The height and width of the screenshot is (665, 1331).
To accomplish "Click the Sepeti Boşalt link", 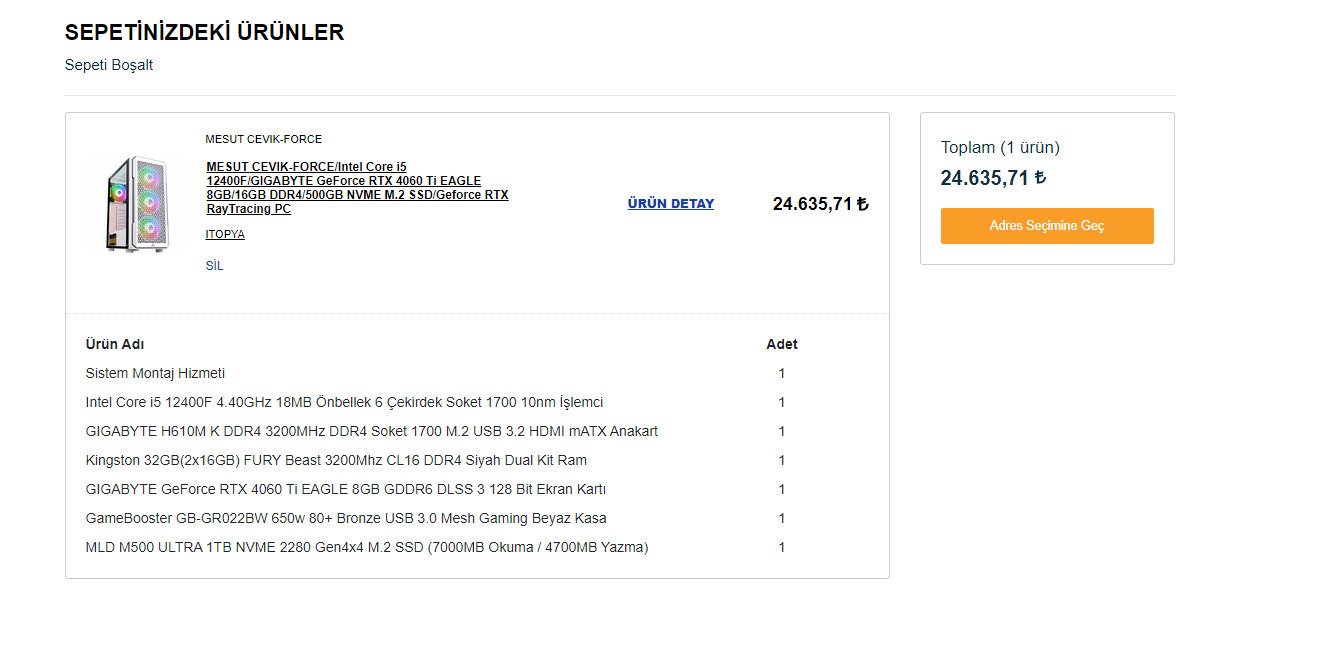I will [109, 65].
